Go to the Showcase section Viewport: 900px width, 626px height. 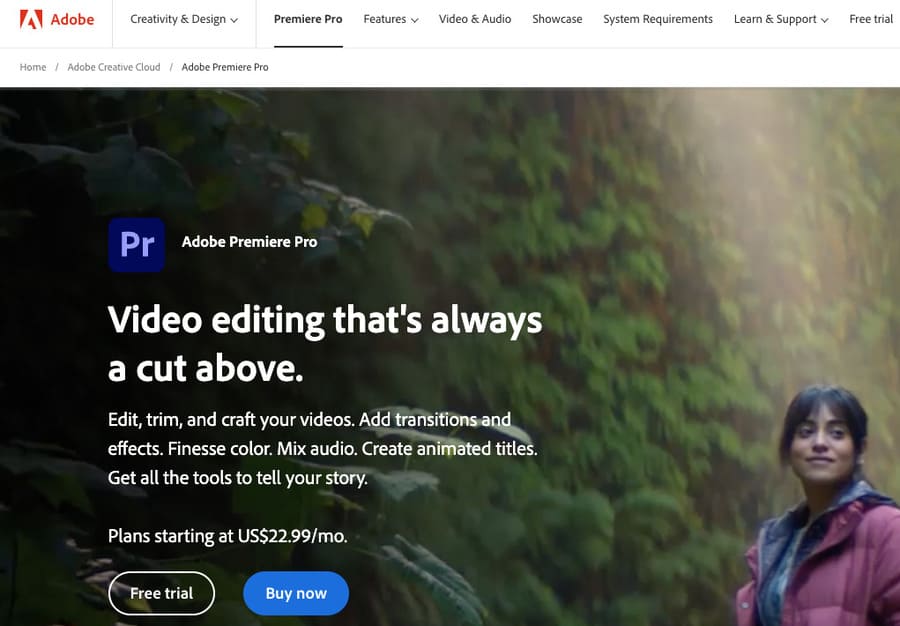(x=557, y=18)
